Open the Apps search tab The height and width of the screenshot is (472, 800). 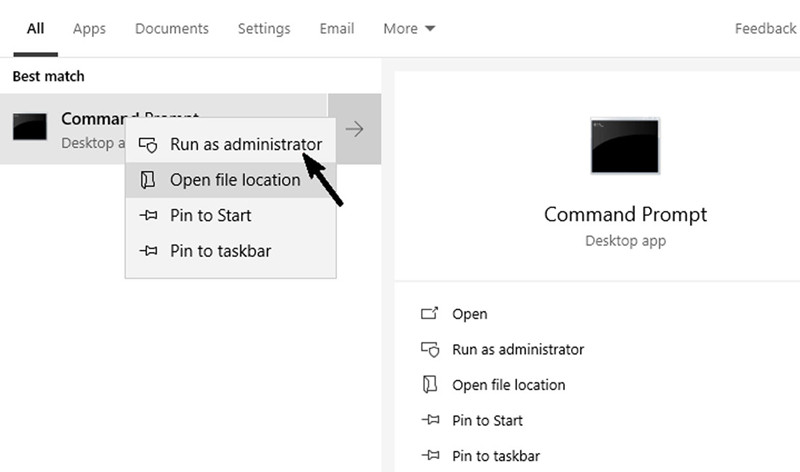[x=89, y=29]
